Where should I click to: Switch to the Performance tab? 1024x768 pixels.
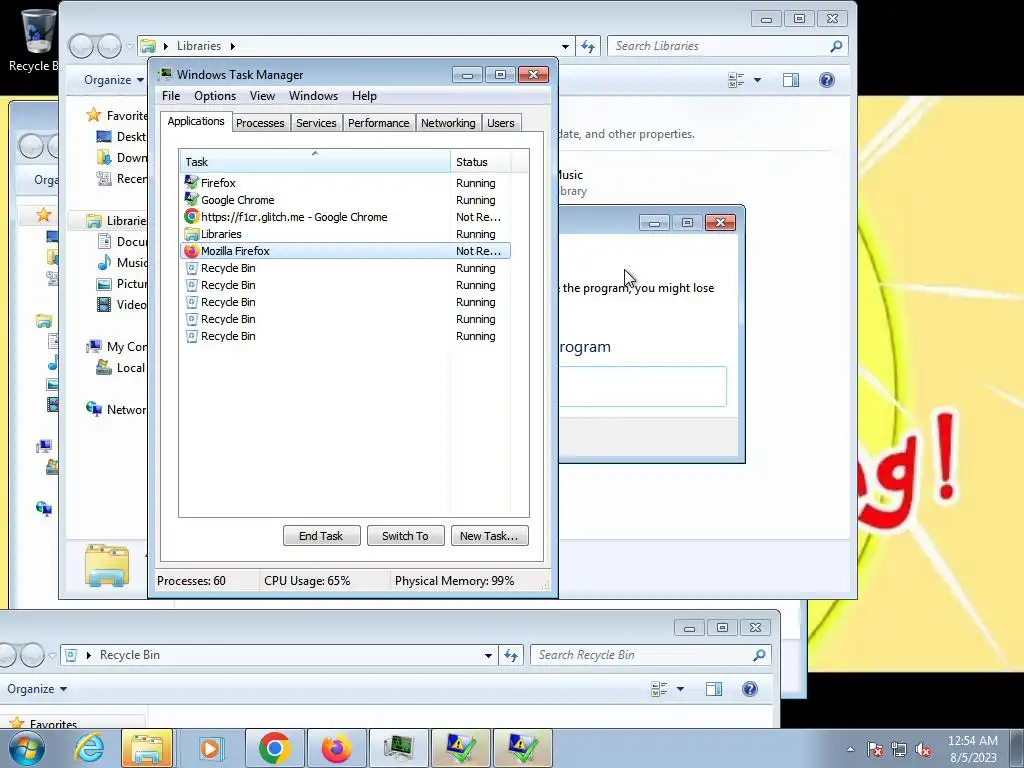click(x=378, y=123)
